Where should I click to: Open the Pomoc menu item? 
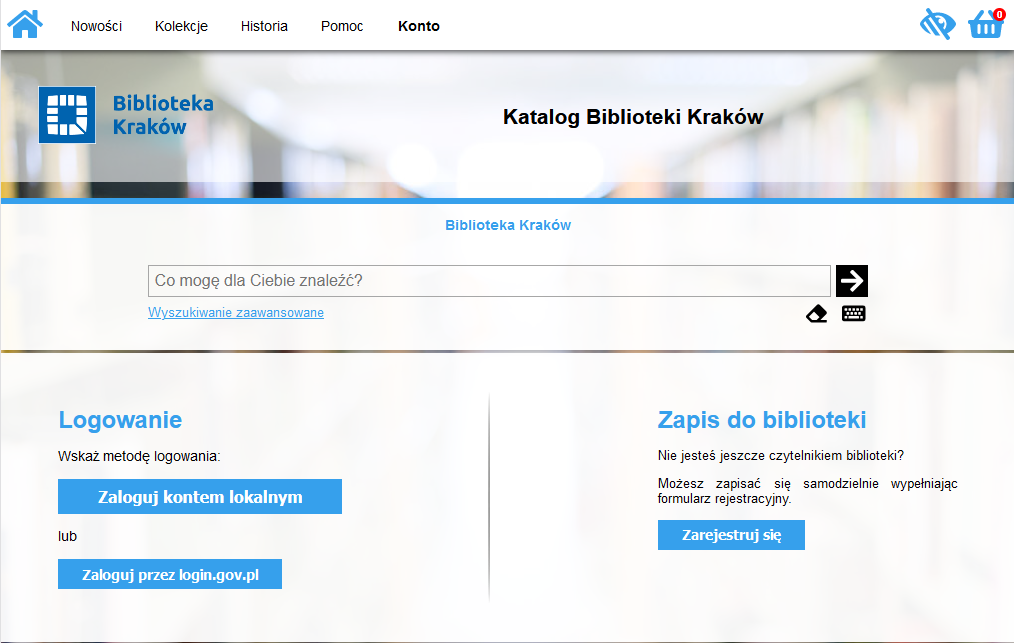(342, 26)
